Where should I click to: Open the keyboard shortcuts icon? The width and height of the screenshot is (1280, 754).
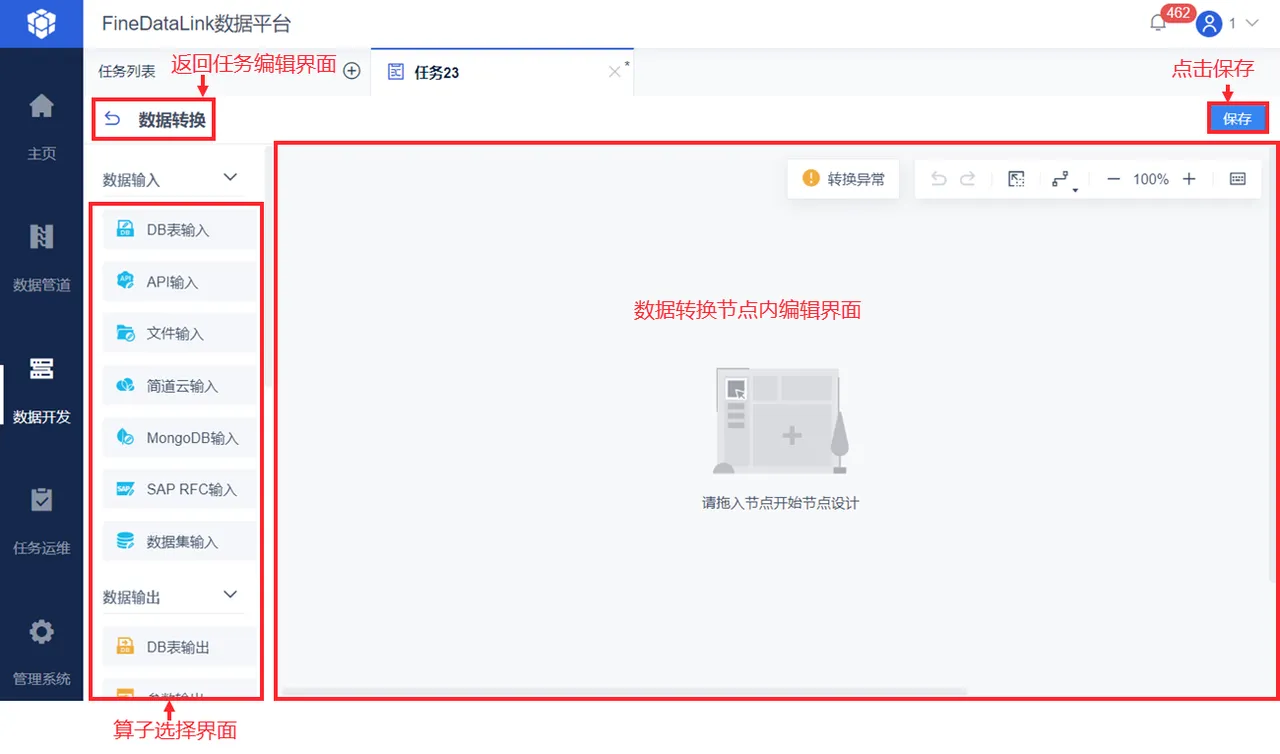point(1238,179)
